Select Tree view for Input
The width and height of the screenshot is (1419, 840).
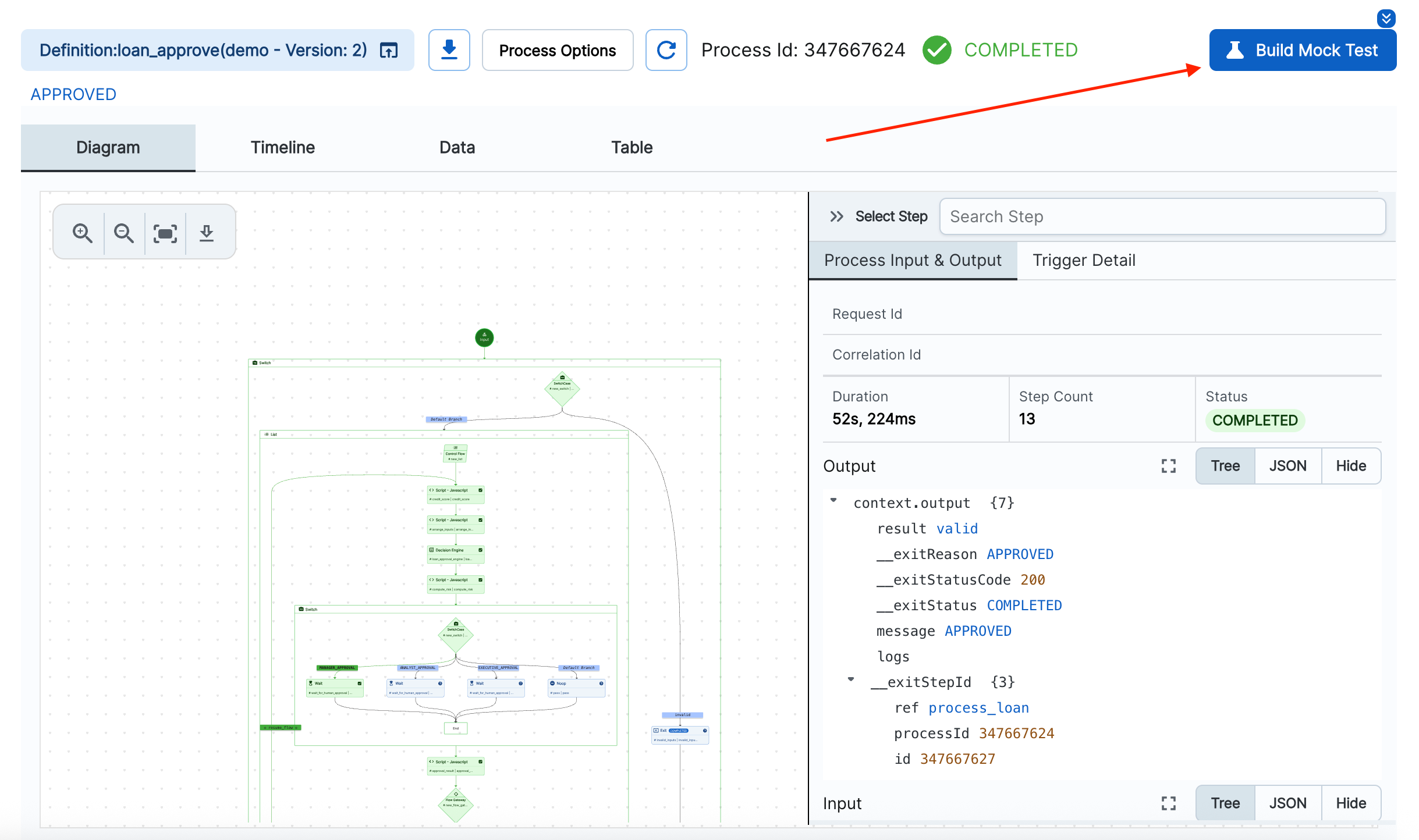1225,803
